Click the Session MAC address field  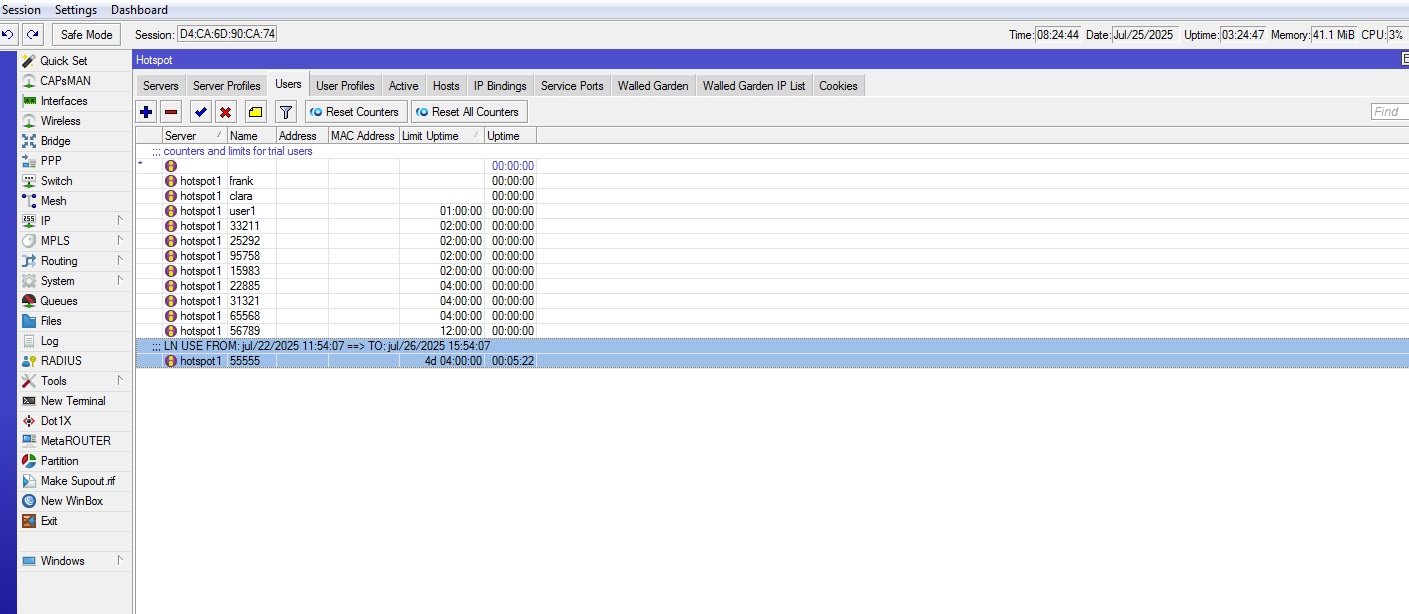[x=227, y=34]
